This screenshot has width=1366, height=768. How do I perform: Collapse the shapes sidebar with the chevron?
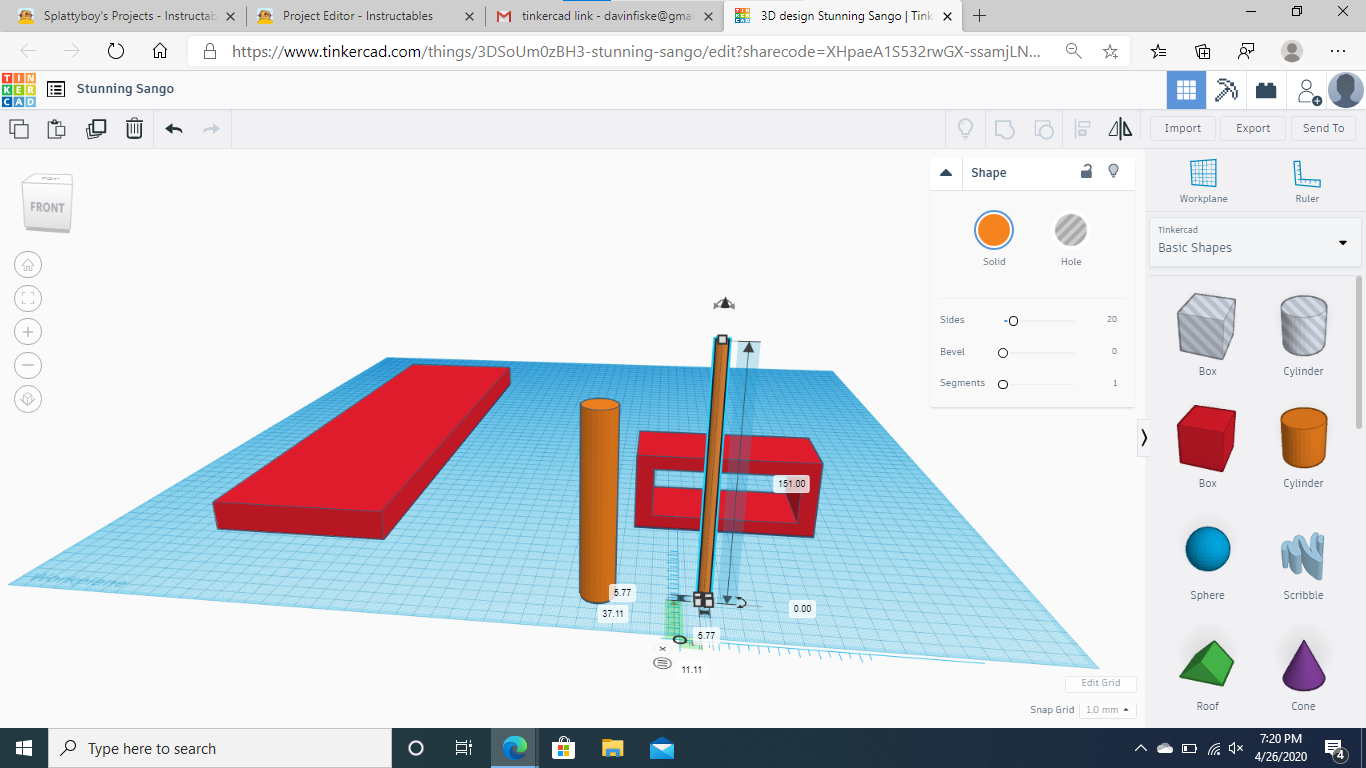(1144, 437)
